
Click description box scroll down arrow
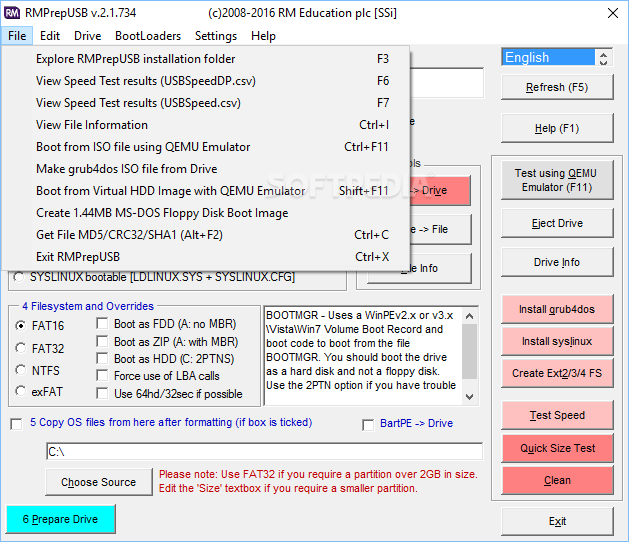pyautogui.click(x=469, y=397)
